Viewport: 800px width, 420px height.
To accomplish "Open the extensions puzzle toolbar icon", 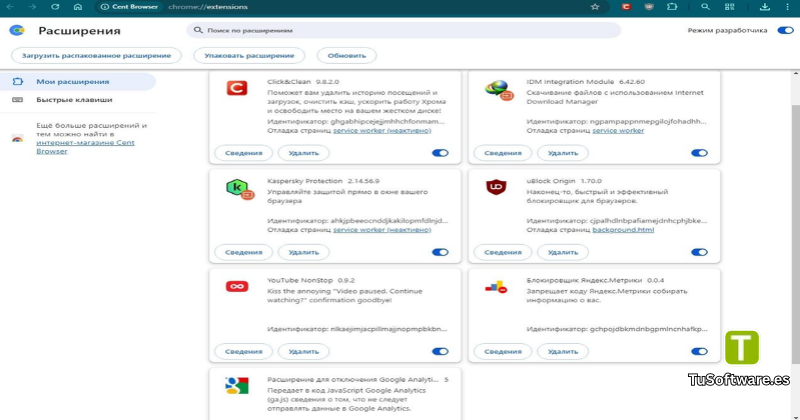I will [x=672, y=7].
